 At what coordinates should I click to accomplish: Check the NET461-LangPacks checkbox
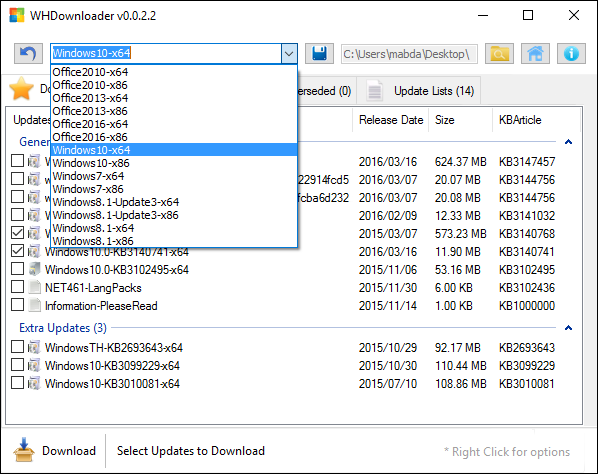click(18, 286)
